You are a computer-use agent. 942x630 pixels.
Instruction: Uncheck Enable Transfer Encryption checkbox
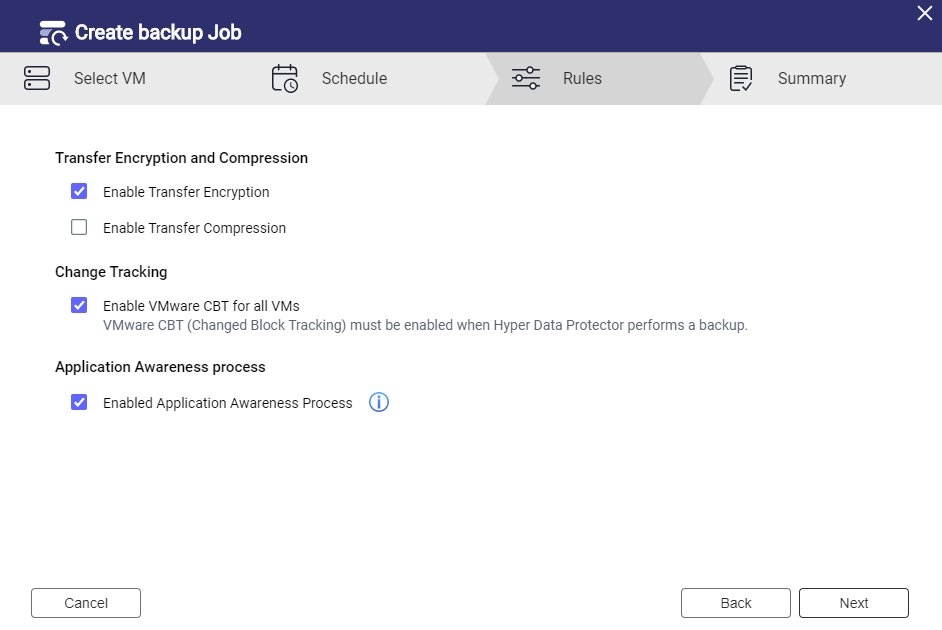[x=79, y=191]
